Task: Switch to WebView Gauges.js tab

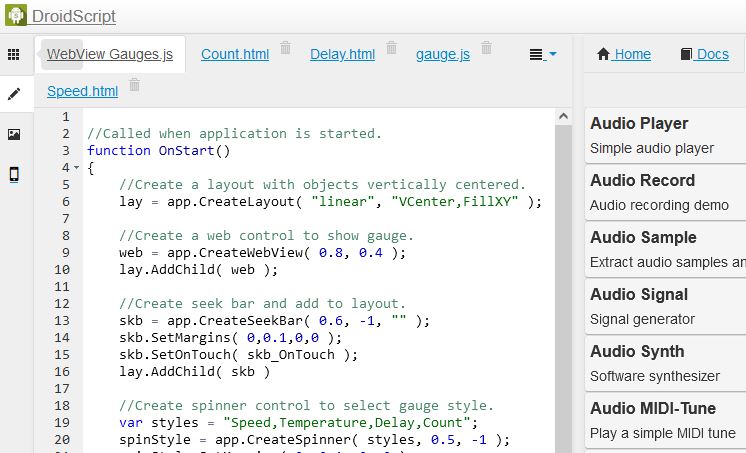Action: [109, 54]
